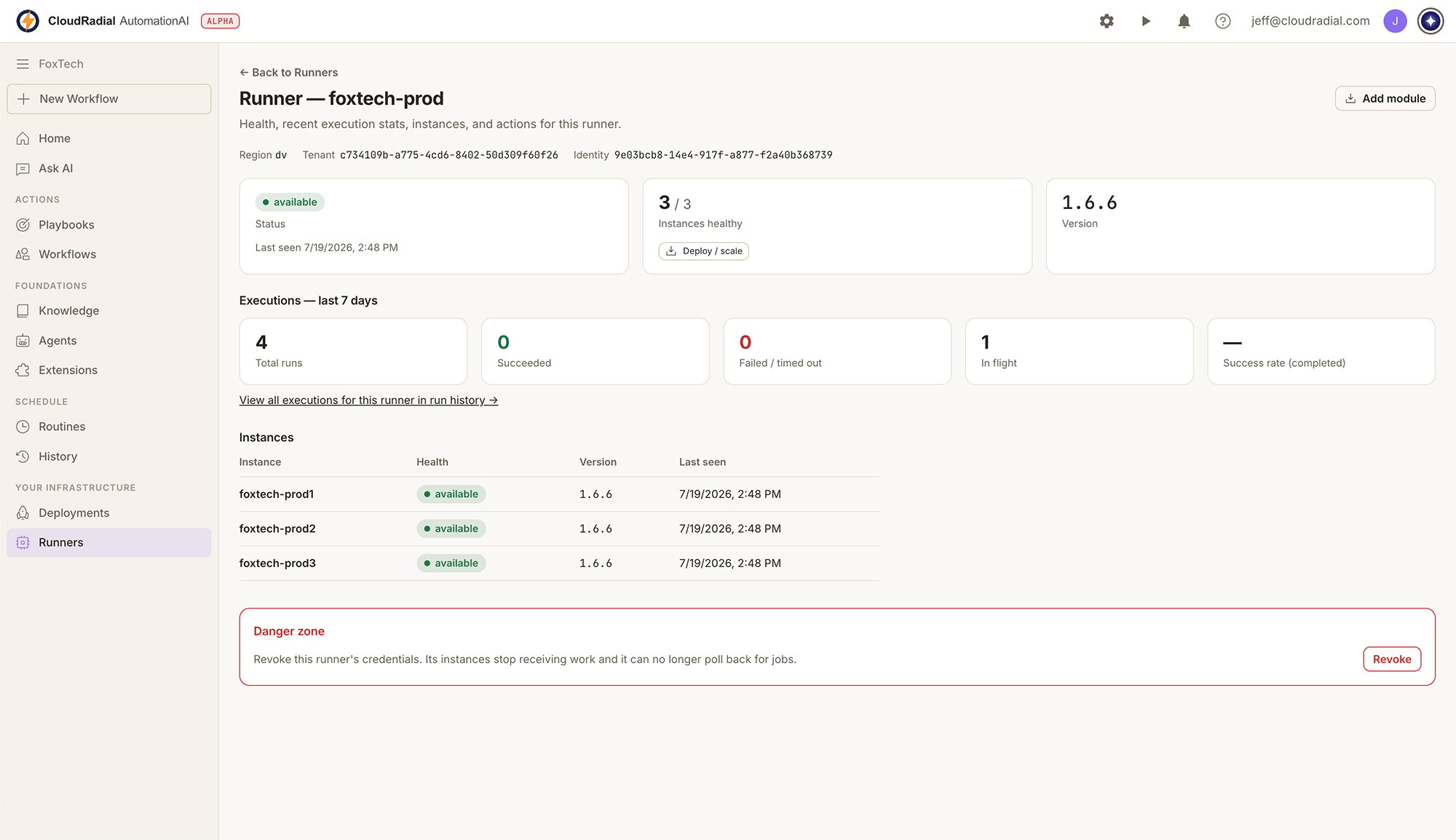Screen dimensions: 1456x840
Task: Select Runners in the sidebar
Action: [x=109, y=542]
